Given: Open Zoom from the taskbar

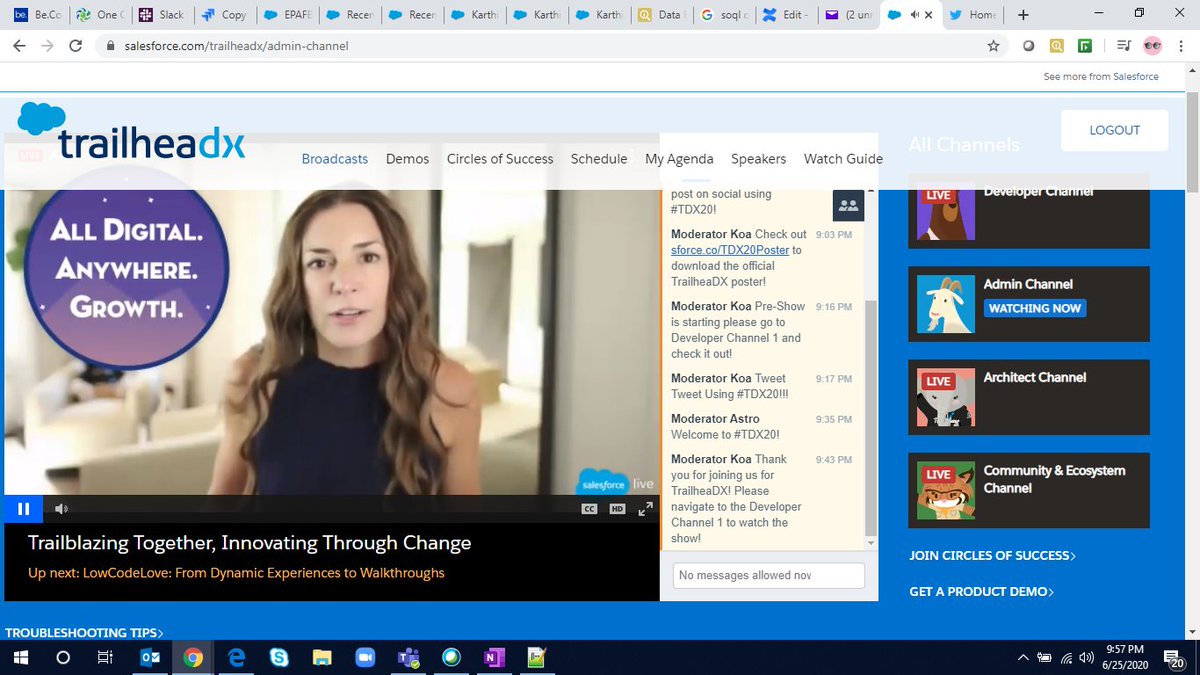Looking at the screenshot, I should point(365,658).
